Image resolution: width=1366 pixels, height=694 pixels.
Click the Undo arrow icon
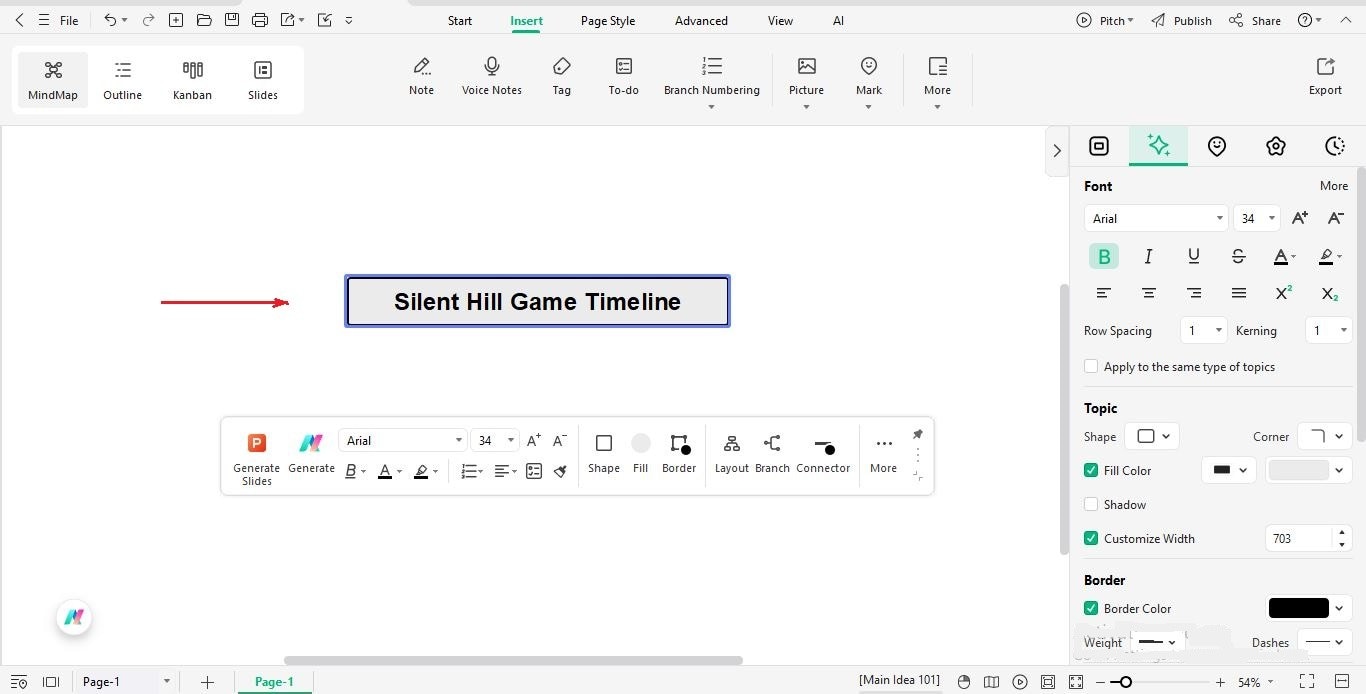tap(110, 20)
